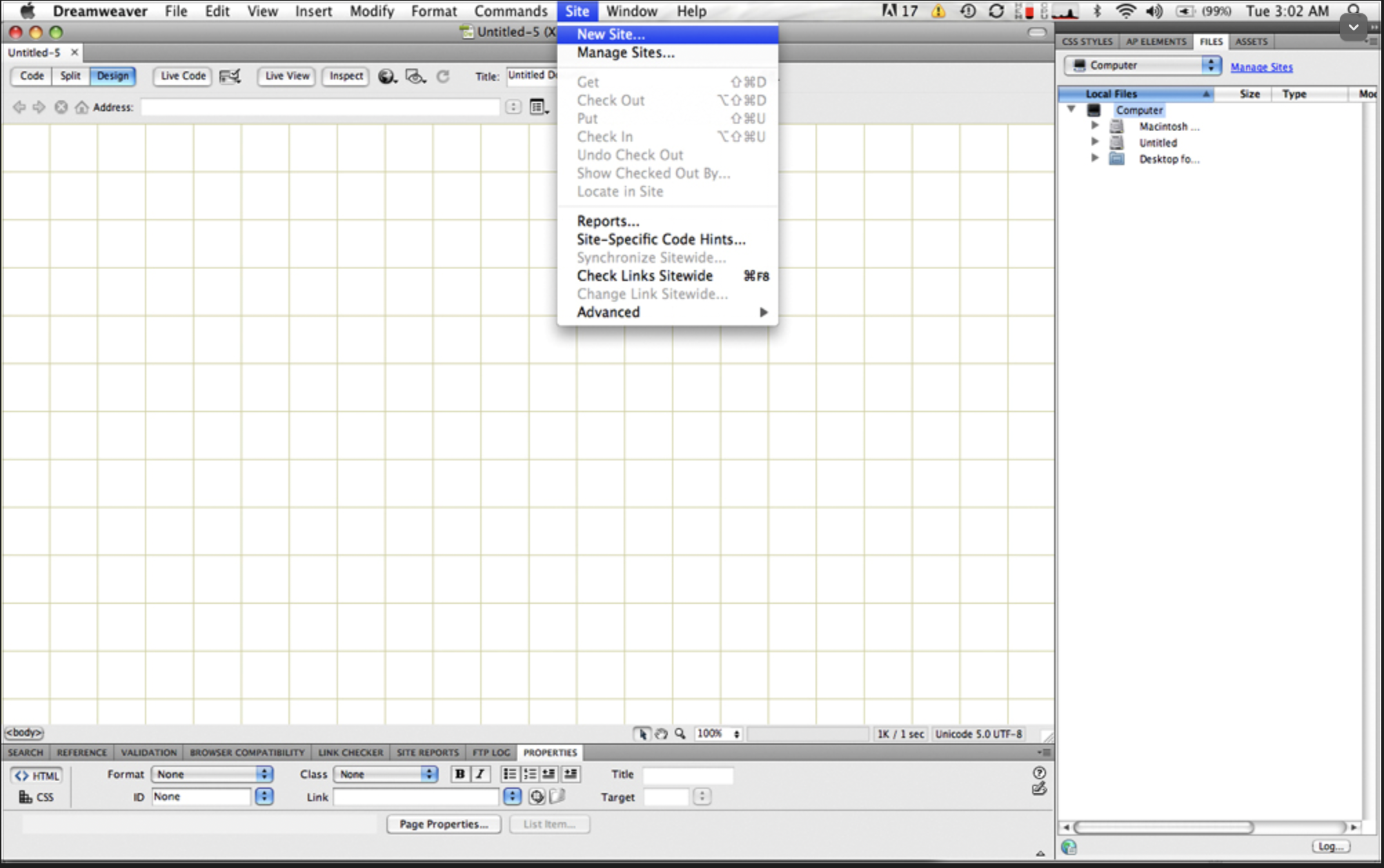This screenshot has height=868, width=1384.
Task: Click the Visual Aids eye icon
Action: [415, 77]
